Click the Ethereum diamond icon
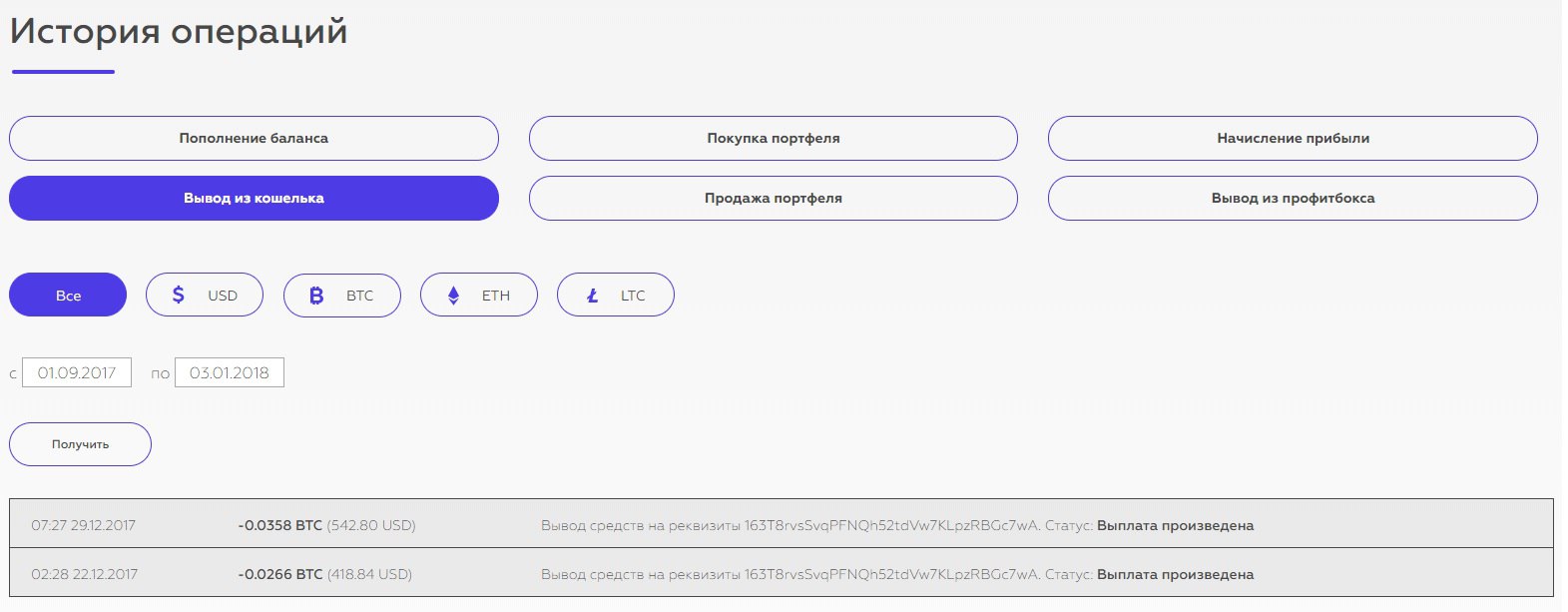This screenshot has height=612, width=1568. pos(453,296)
